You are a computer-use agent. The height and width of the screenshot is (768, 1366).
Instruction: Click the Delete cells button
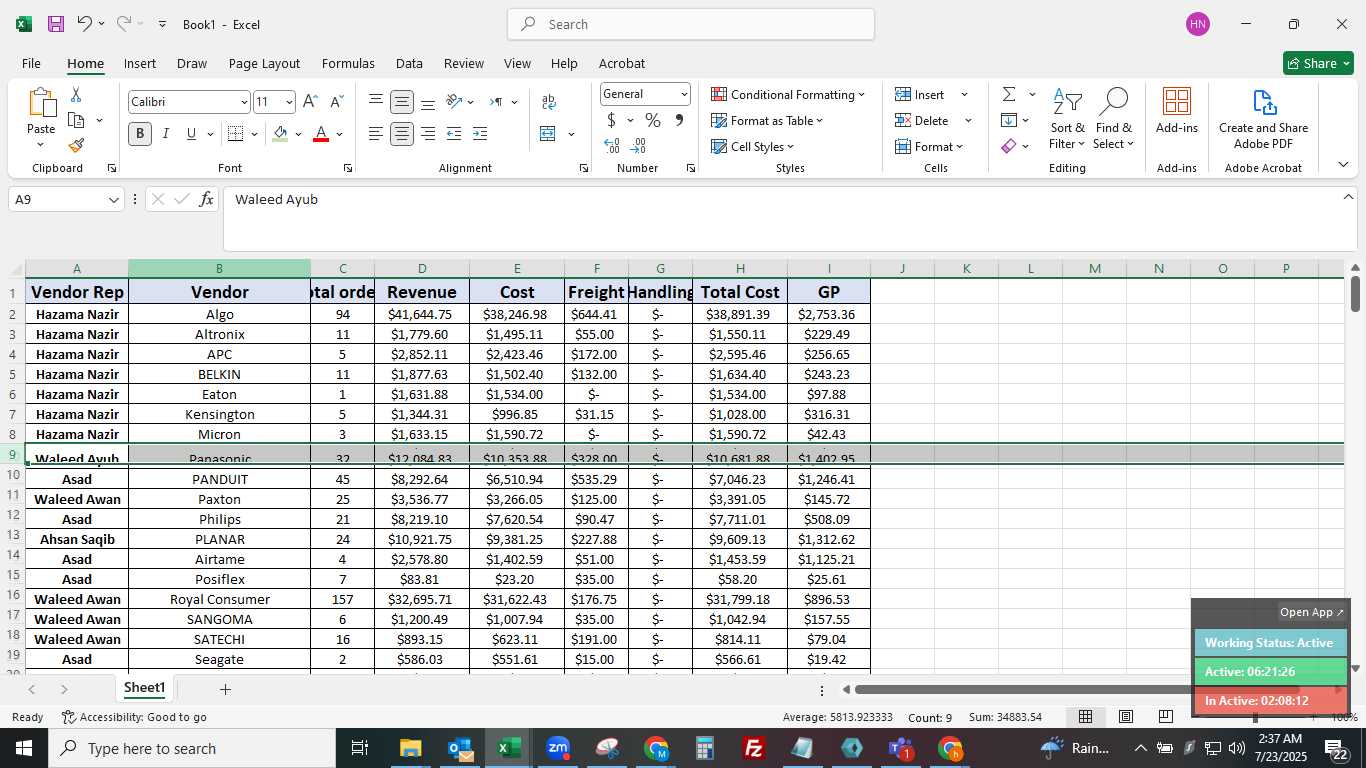(x=923, y=120)
